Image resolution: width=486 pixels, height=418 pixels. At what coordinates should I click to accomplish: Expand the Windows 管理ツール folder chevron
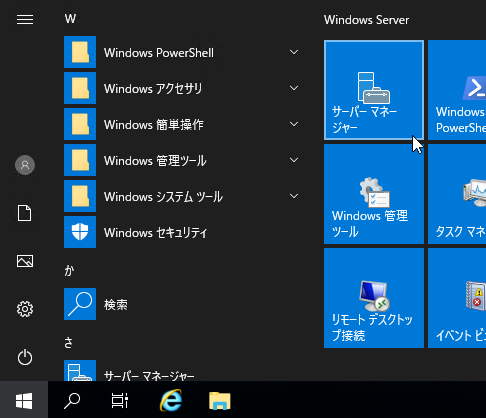pyautogui.click(x=294, y=160)
